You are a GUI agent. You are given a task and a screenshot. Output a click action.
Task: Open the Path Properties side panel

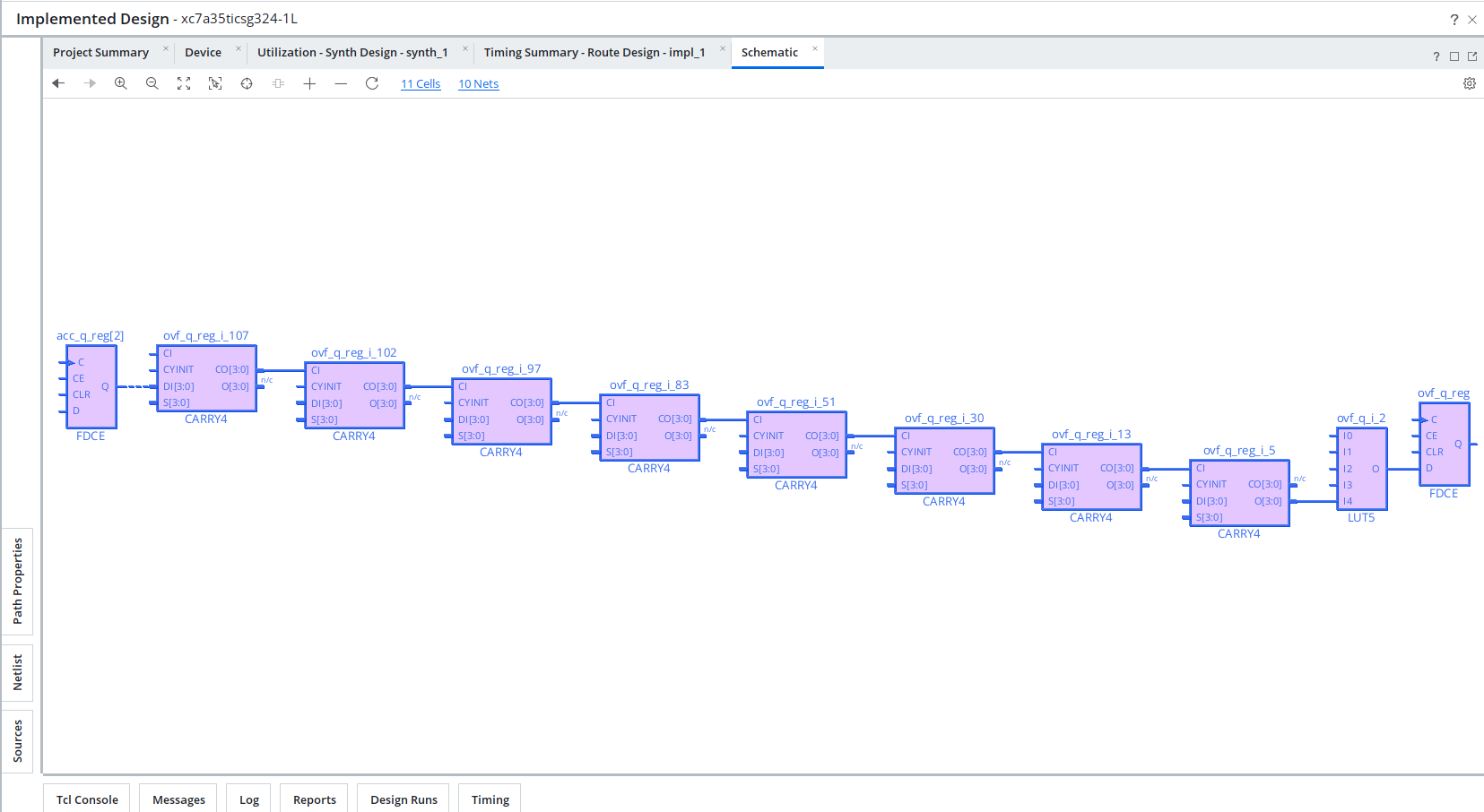click(17, 582)
